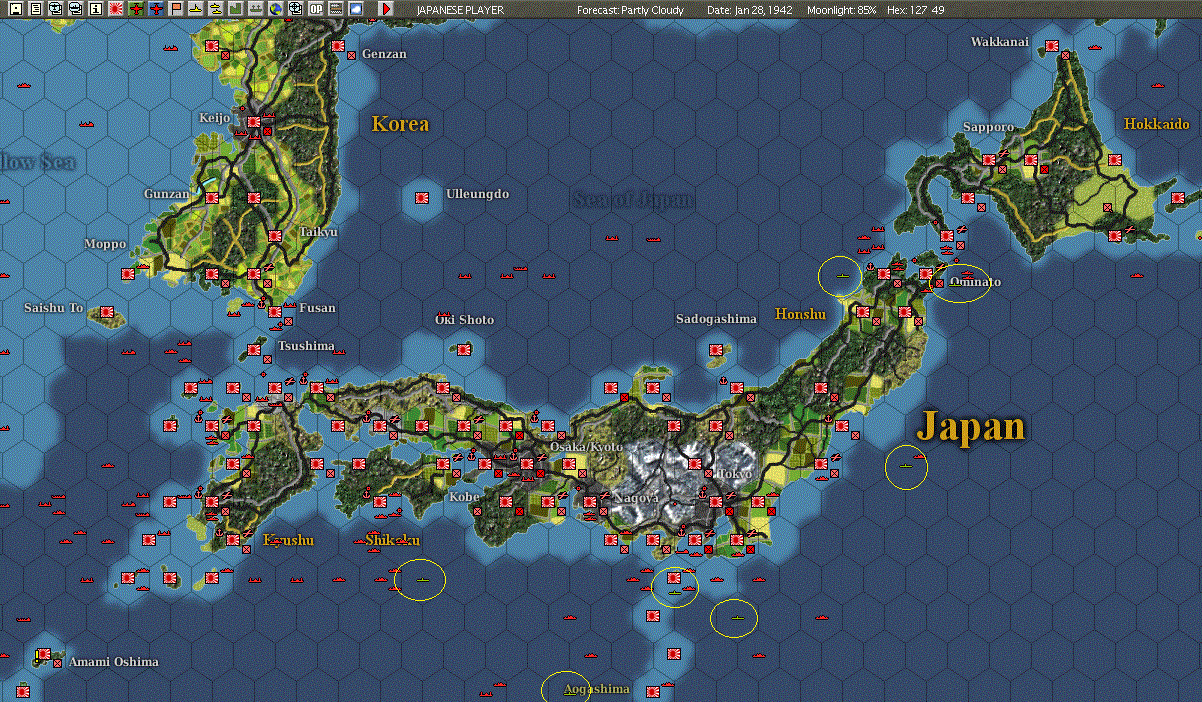Click the Fusan city label
1202x702 pixels.
(317, 308)
